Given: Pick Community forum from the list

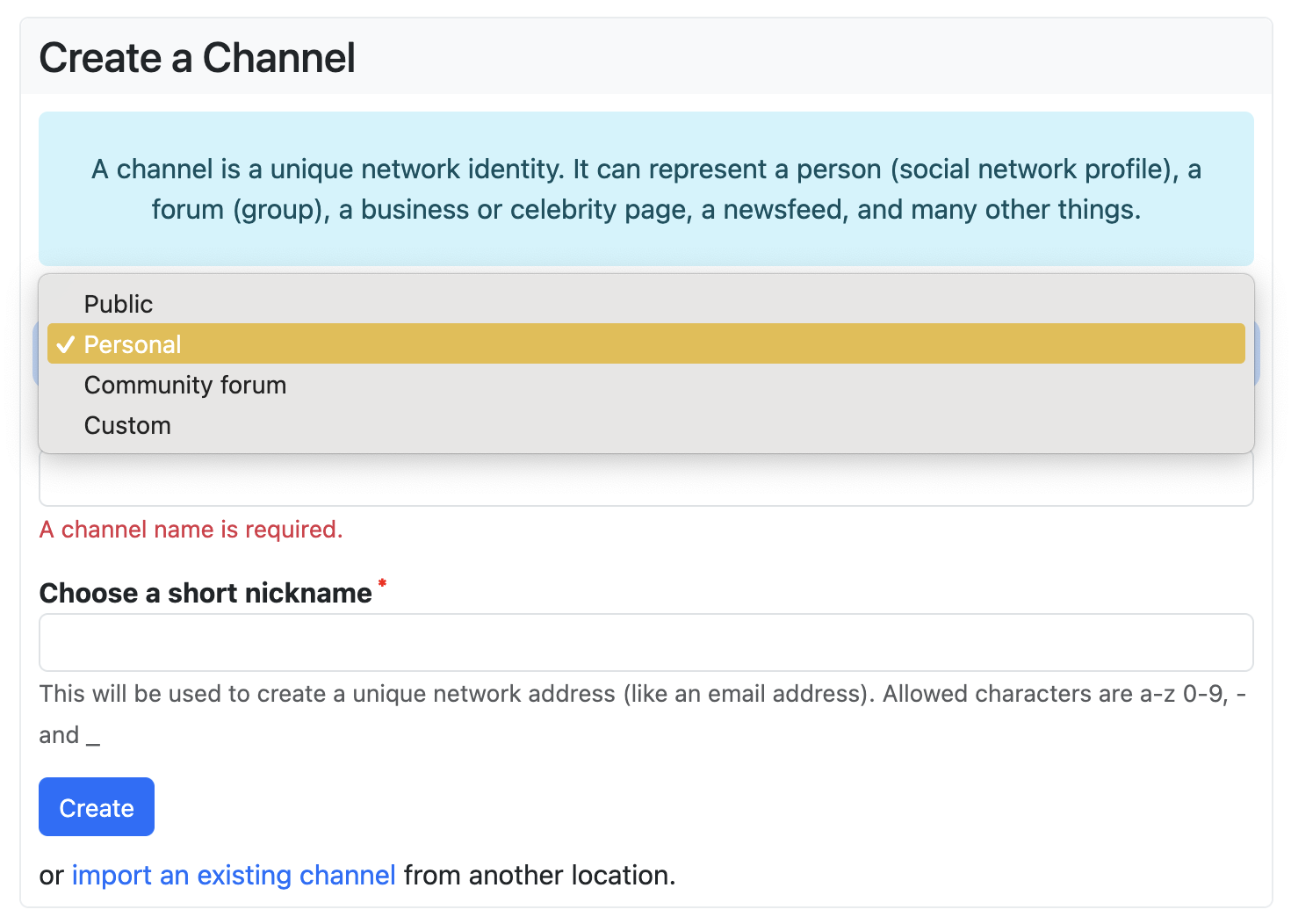Looking at the screenshot, I should coord(646,385).
